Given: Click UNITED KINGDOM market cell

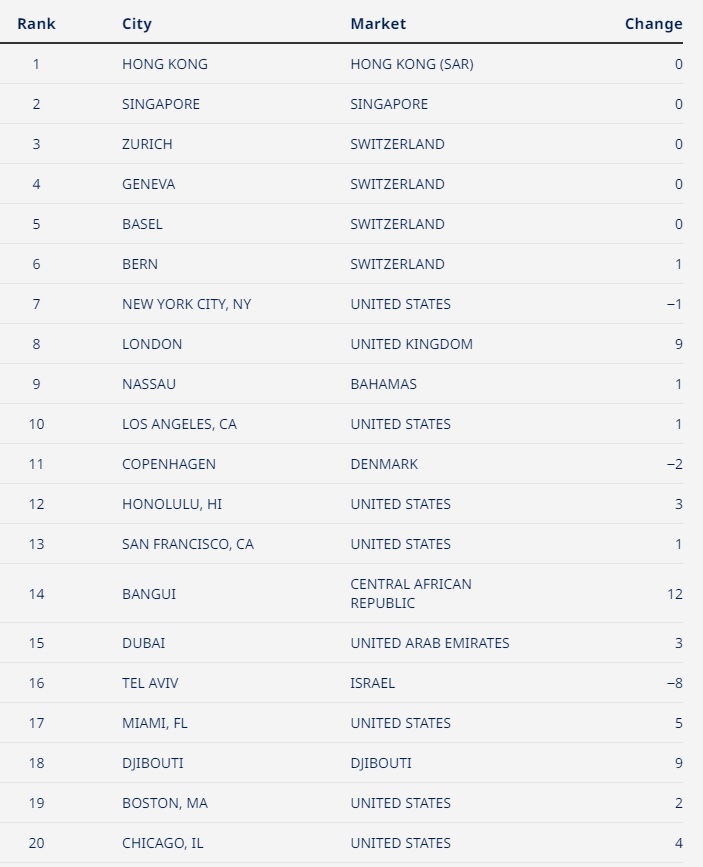Looking at the screenshot, I should coord(412,344).
